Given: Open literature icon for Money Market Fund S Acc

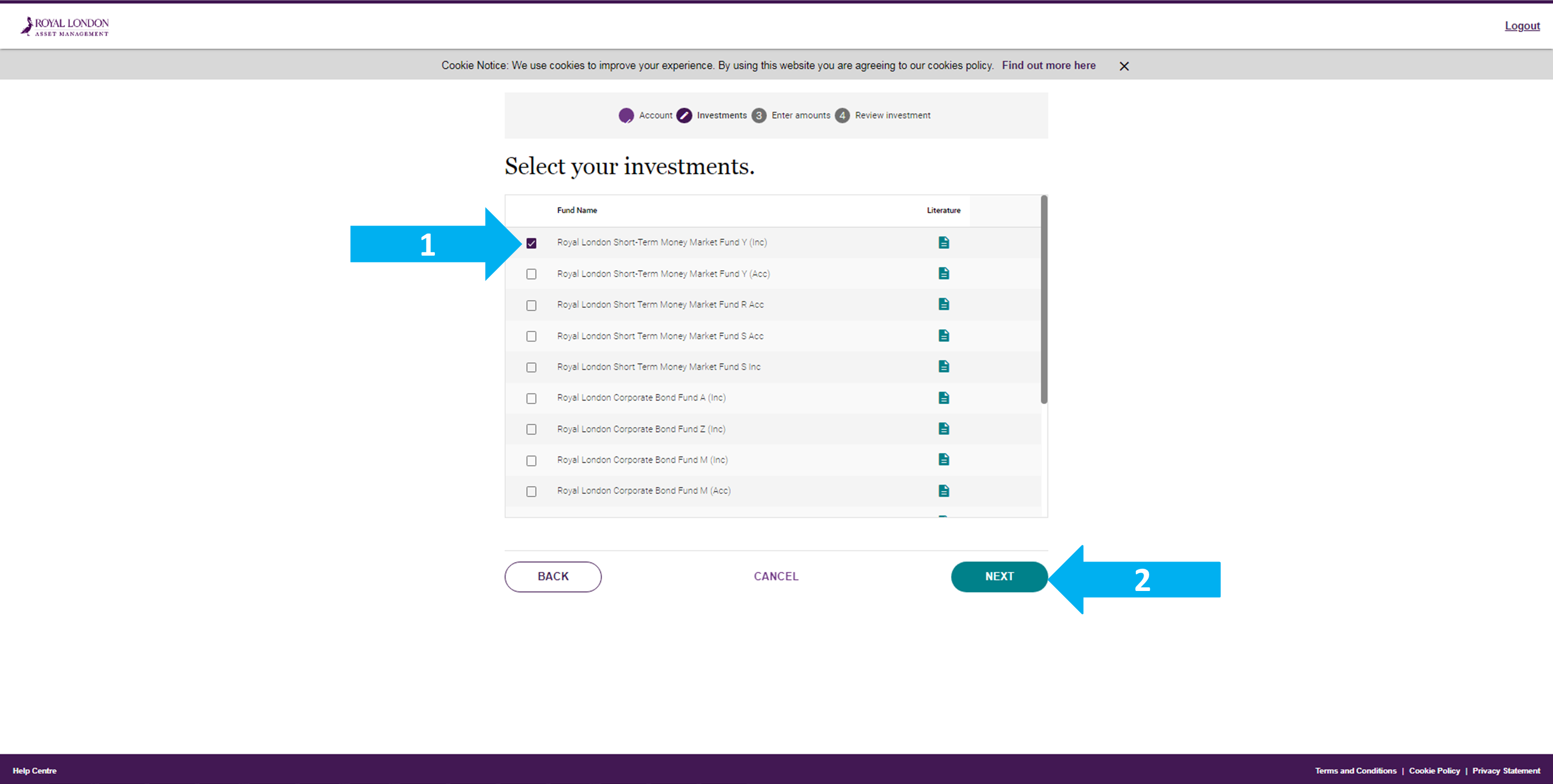Looking at the screenshot, I should (944, 336).
